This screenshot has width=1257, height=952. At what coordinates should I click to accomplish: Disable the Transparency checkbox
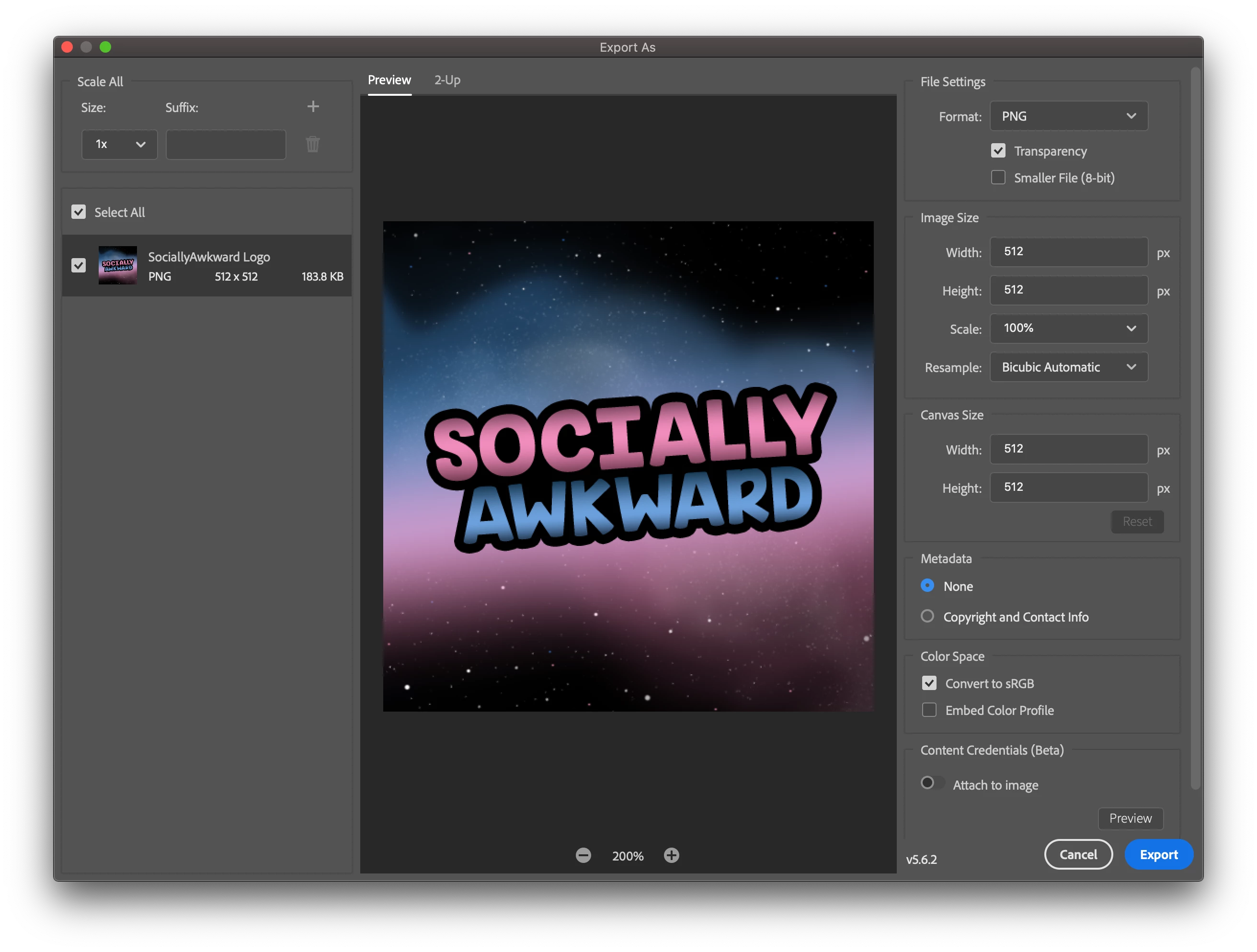point(998,151)
